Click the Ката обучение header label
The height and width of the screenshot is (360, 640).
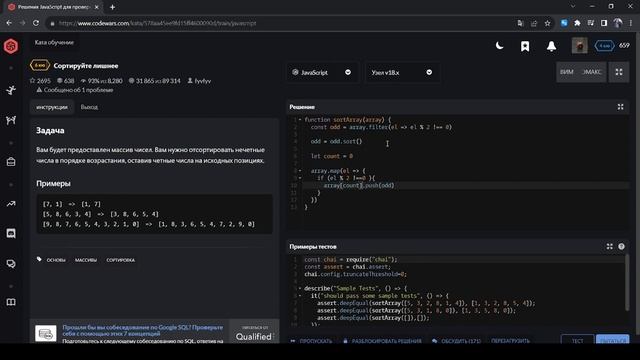pos(54,42)
